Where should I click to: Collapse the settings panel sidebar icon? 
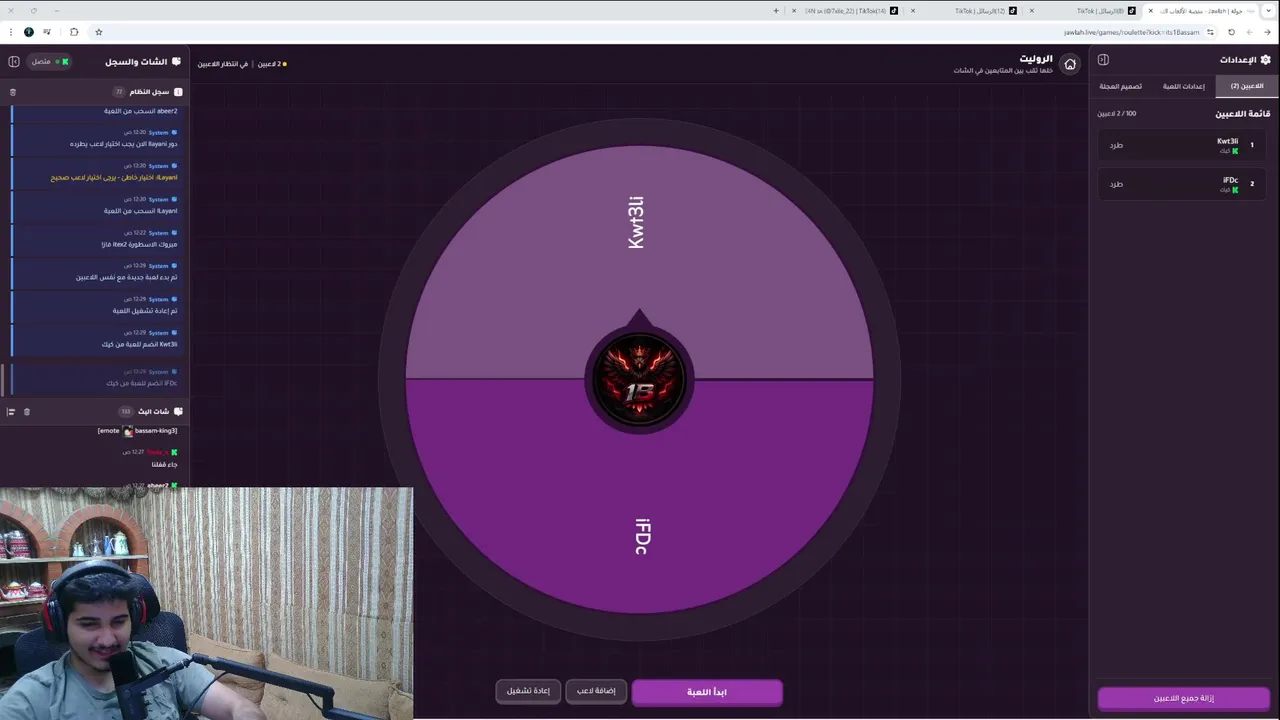[x=1103, y=60]
